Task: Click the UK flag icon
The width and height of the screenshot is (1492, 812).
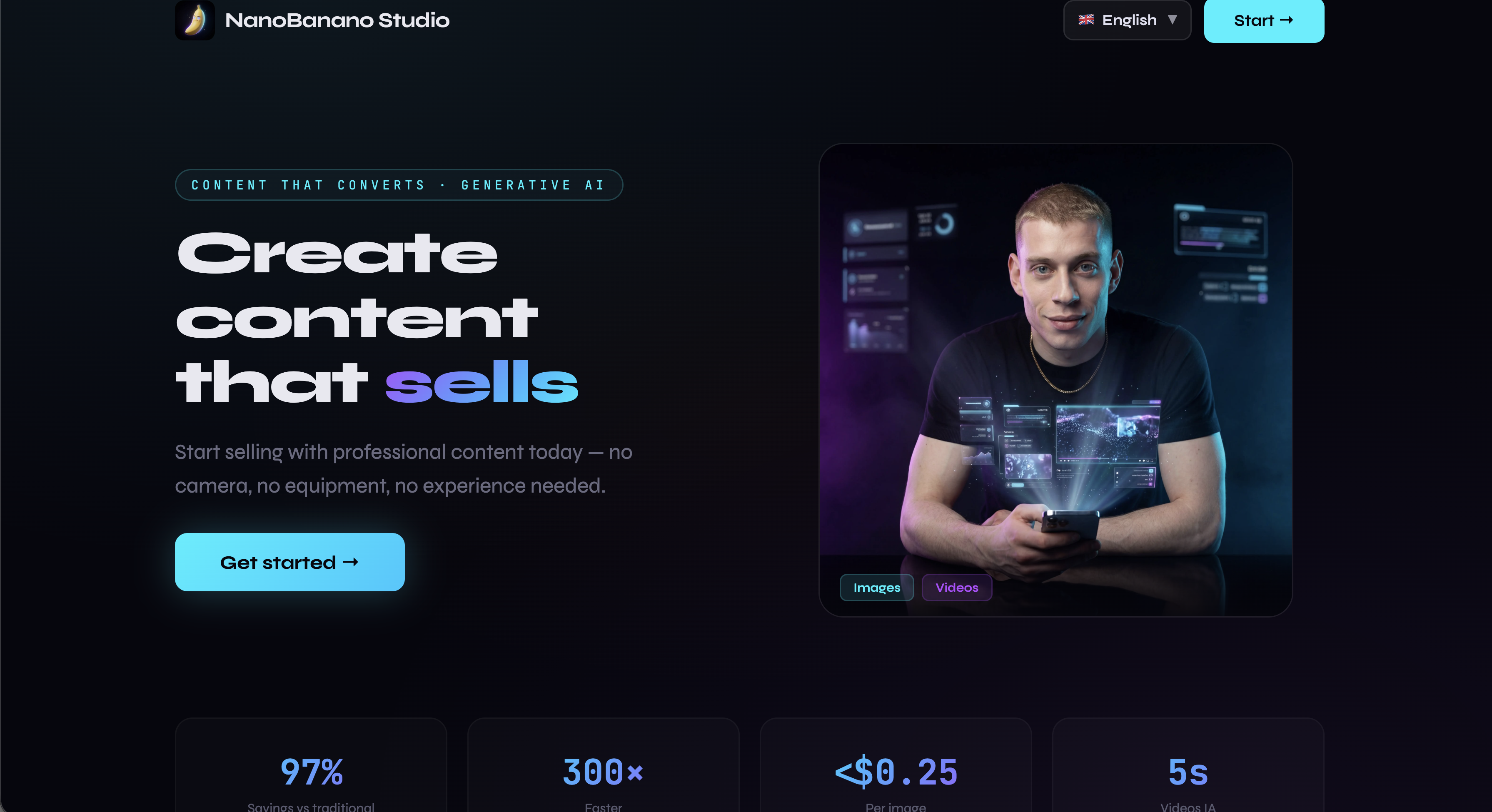Action: tap(1086, 20)
